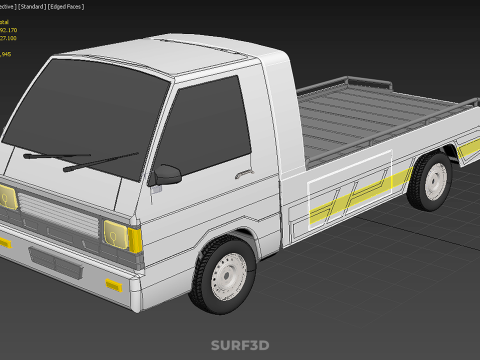Open the [Standard] viewport shading menu
The height and width of the screenshot is (360, 480).
[x=32, y=7]
